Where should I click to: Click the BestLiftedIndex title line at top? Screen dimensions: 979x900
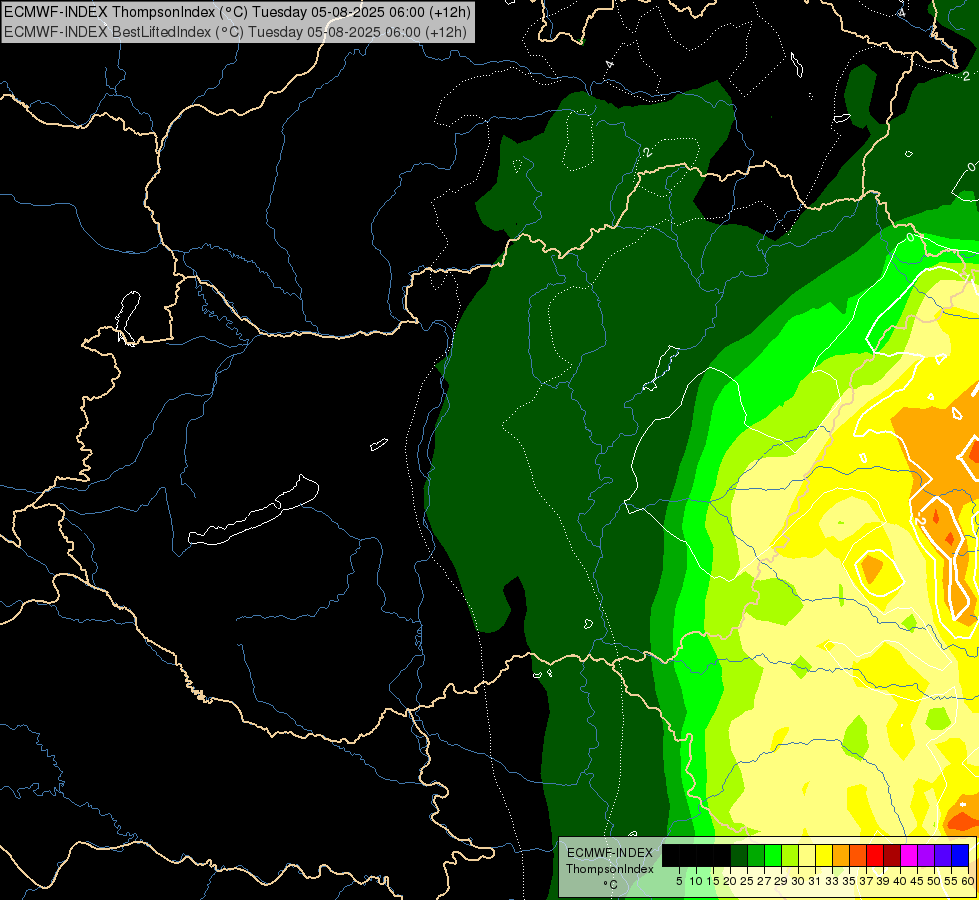coord(235,31)
